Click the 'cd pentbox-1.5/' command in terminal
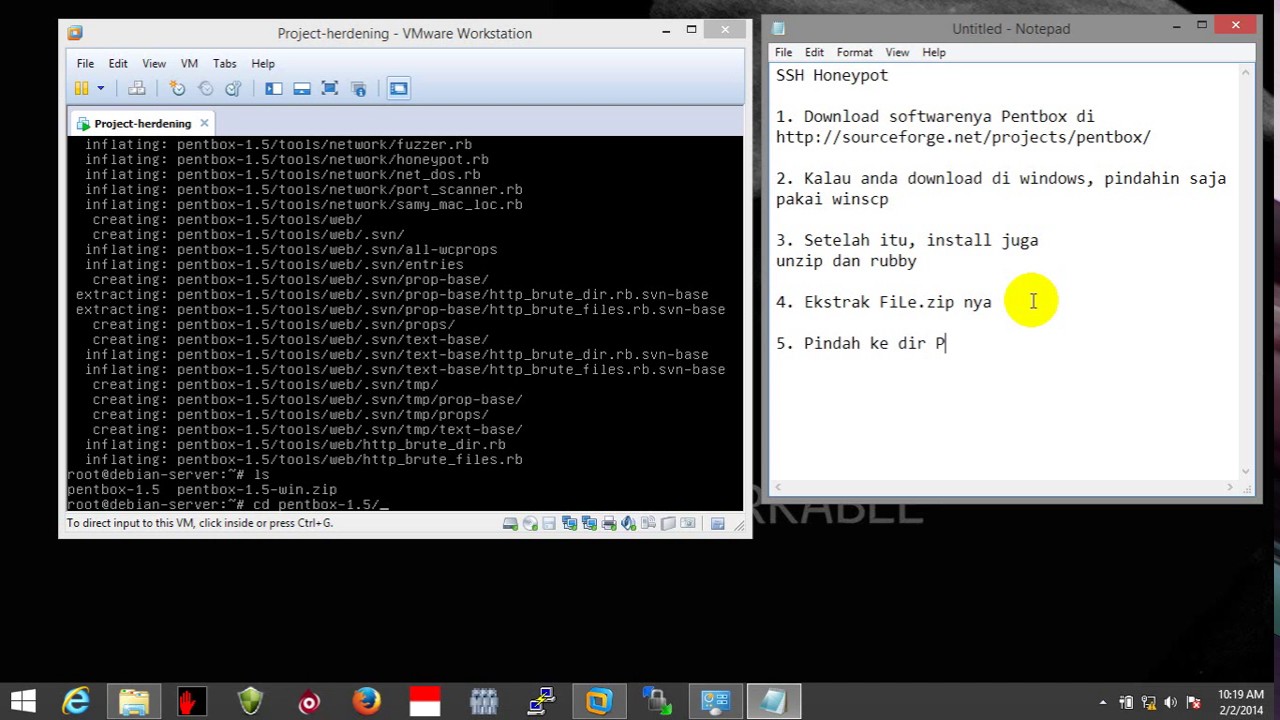This screenshot has width=1280, height=720. coord(315,505)
